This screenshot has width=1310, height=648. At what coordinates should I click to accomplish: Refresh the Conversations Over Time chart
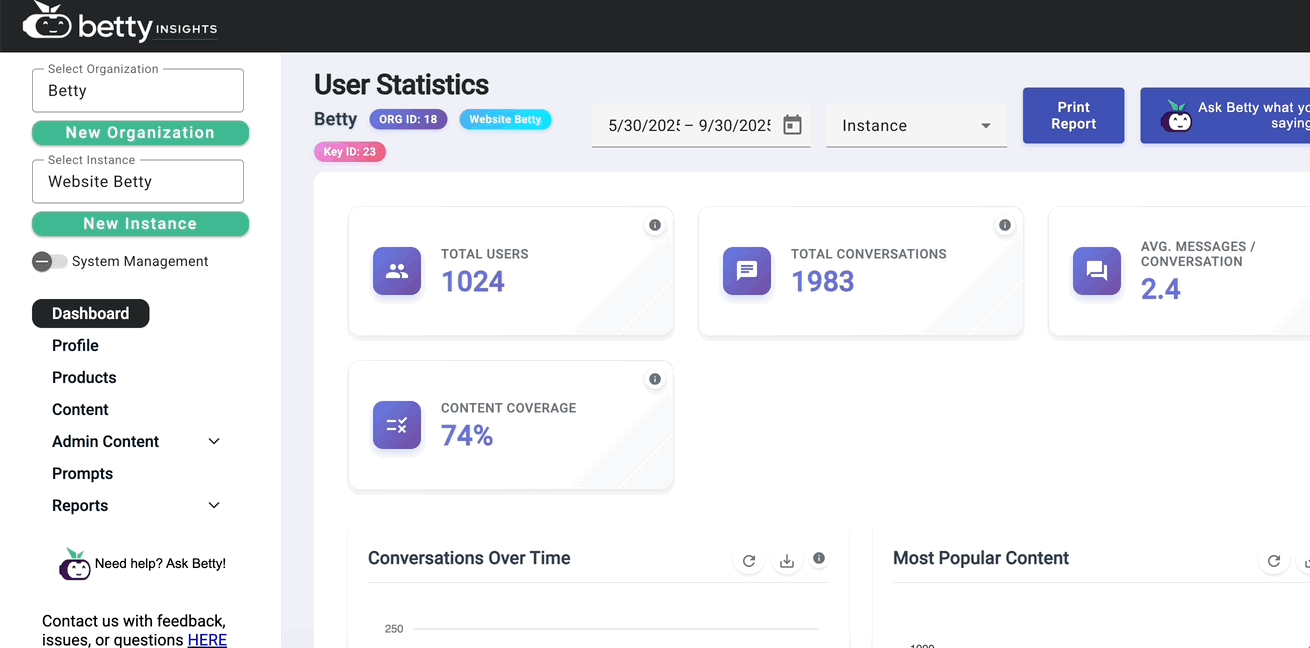click(749, 561)
